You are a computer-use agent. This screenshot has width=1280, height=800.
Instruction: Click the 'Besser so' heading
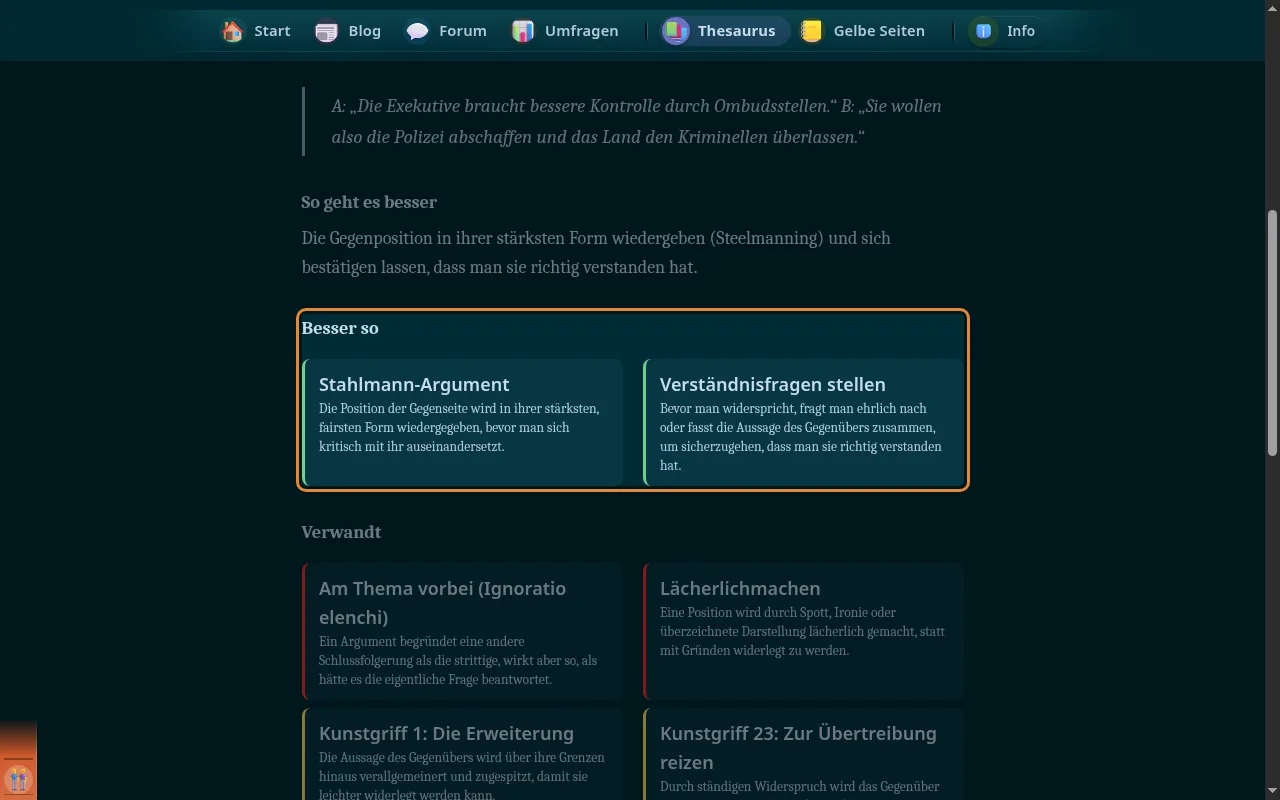pos(340,328)
